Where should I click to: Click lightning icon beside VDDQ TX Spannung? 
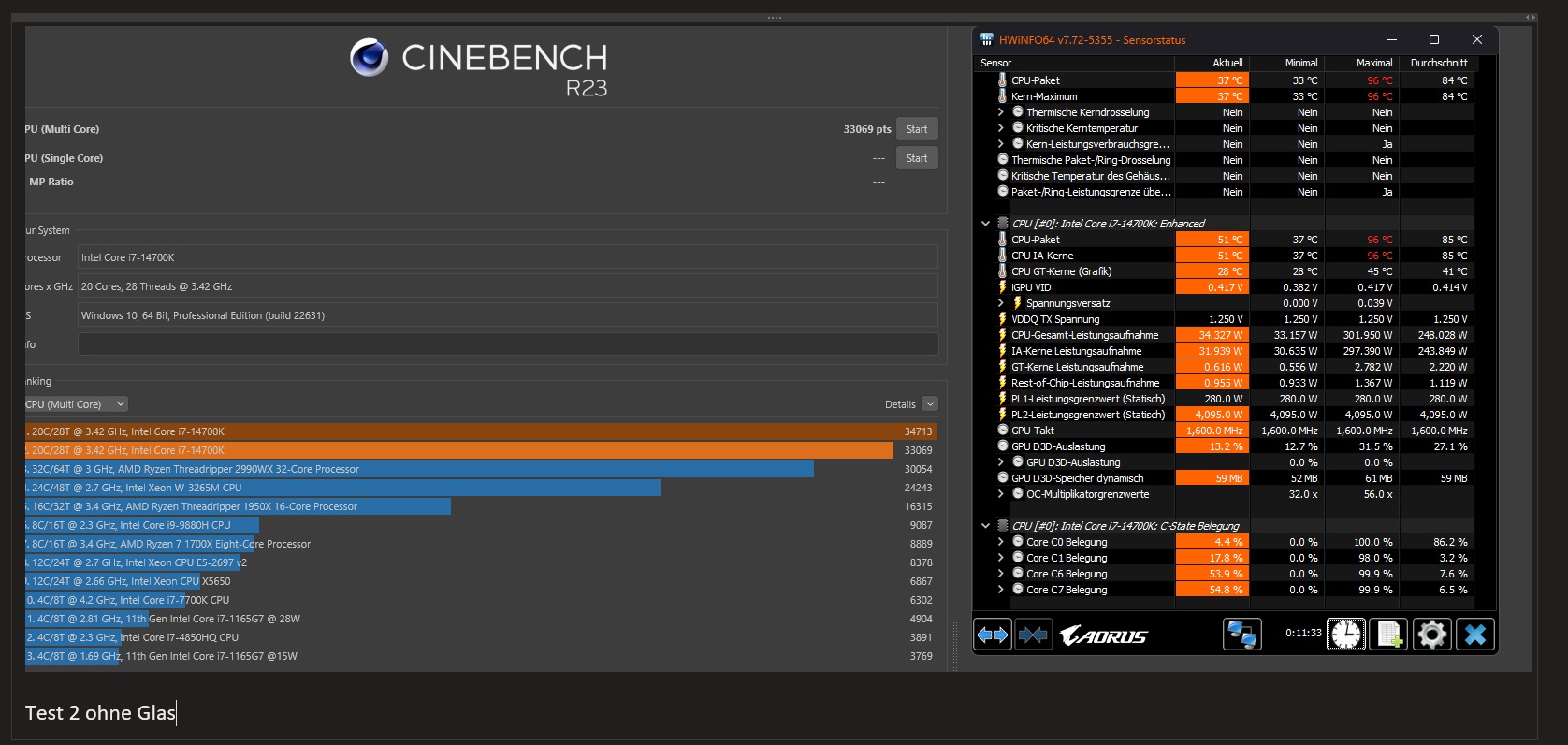click(x=1002, y=319)
